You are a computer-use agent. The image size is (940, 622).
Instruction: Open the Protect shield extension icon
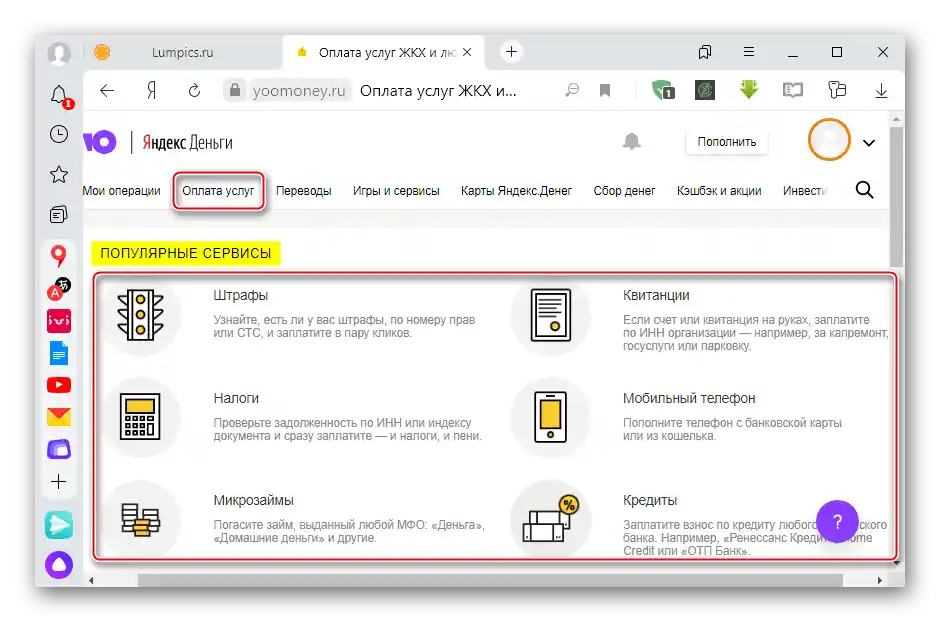pyautogui.click(x=663, y=90)
